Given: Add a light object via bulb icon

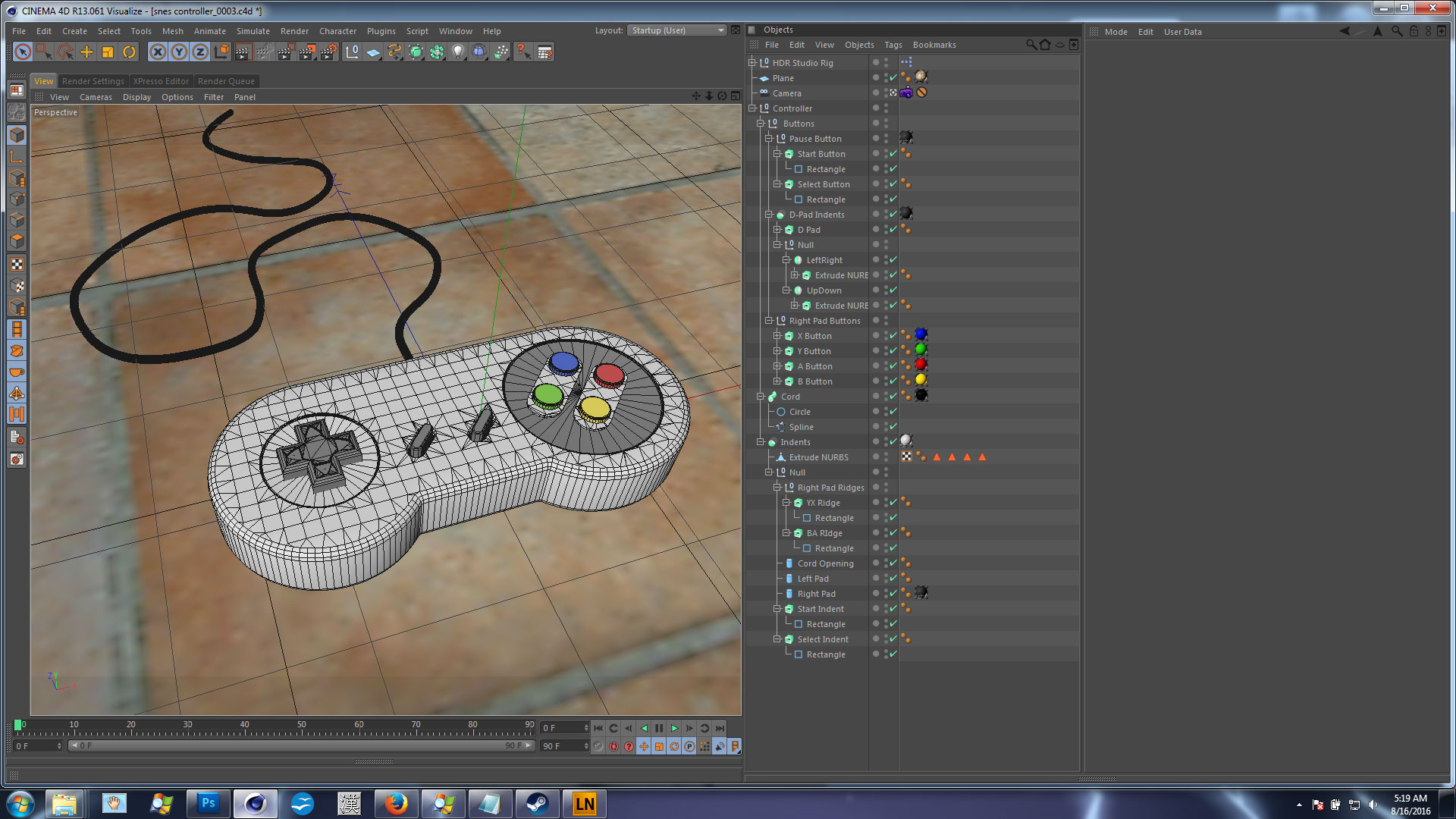Looking at the screenshot, I should coord(458,52).
